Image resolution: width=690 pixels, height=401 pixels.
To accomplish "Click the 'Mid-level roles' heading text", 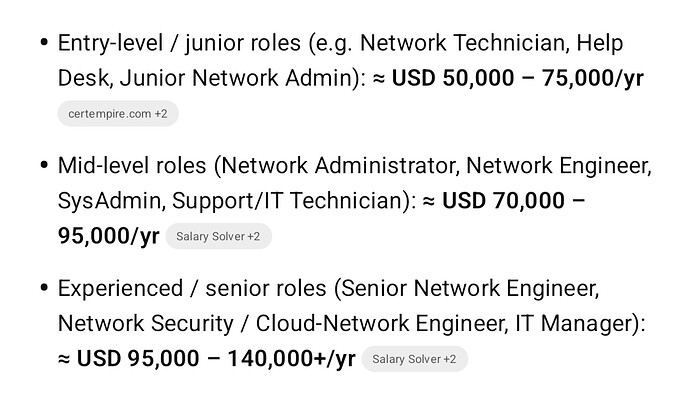I will tap(133, 166).
